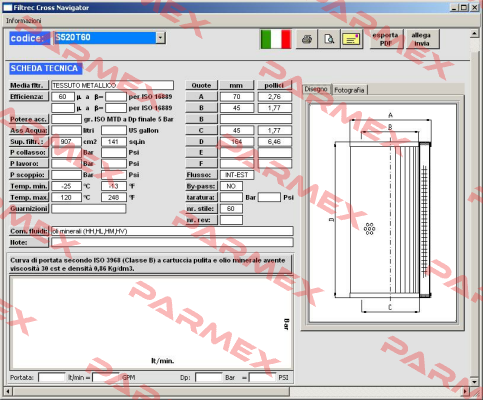The width and height of the screenshot is (483, 400).
Task: Click the By-pass field showing NO
Action: (x=231, y=186)
